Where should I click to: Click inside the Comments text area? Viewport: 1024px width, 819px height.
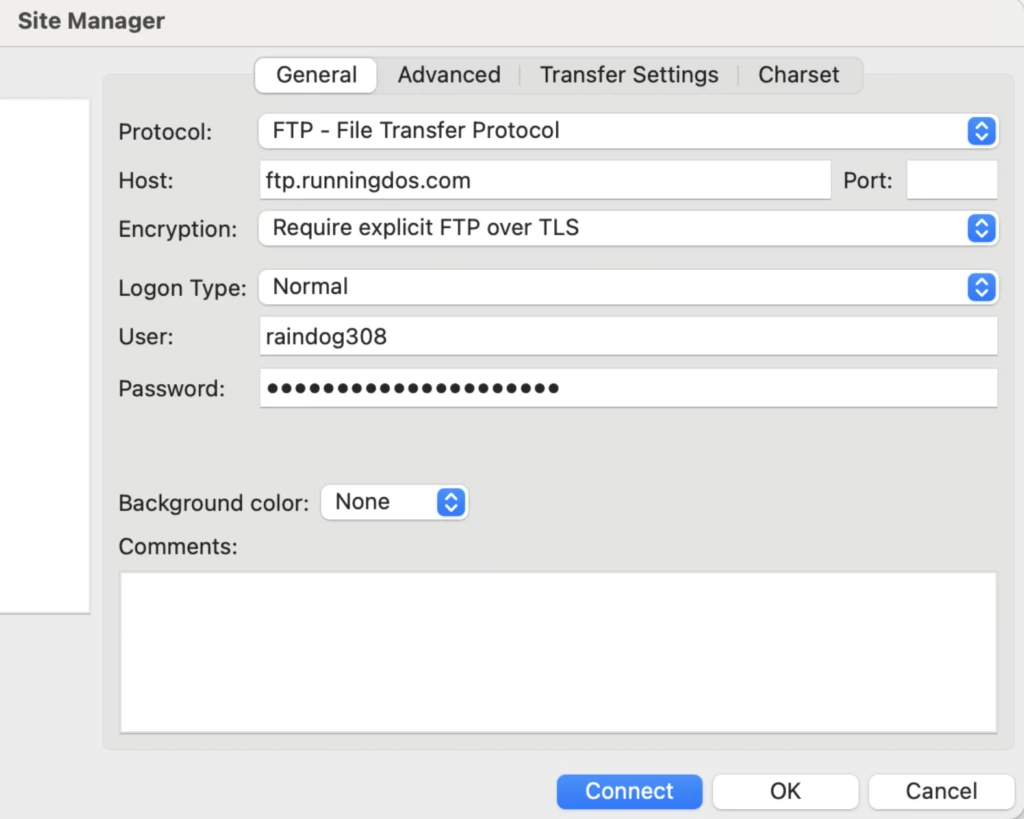(x=558, y=650)
